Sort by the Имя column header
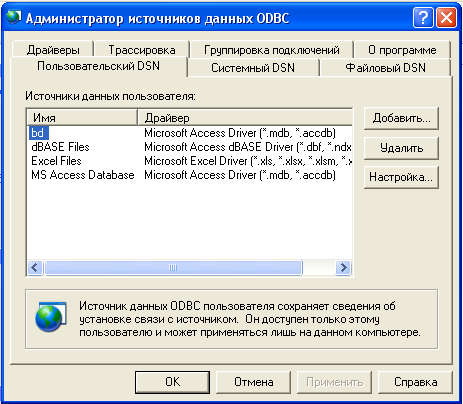This screenshot has width=463, height=404. (x=82, y=118)
